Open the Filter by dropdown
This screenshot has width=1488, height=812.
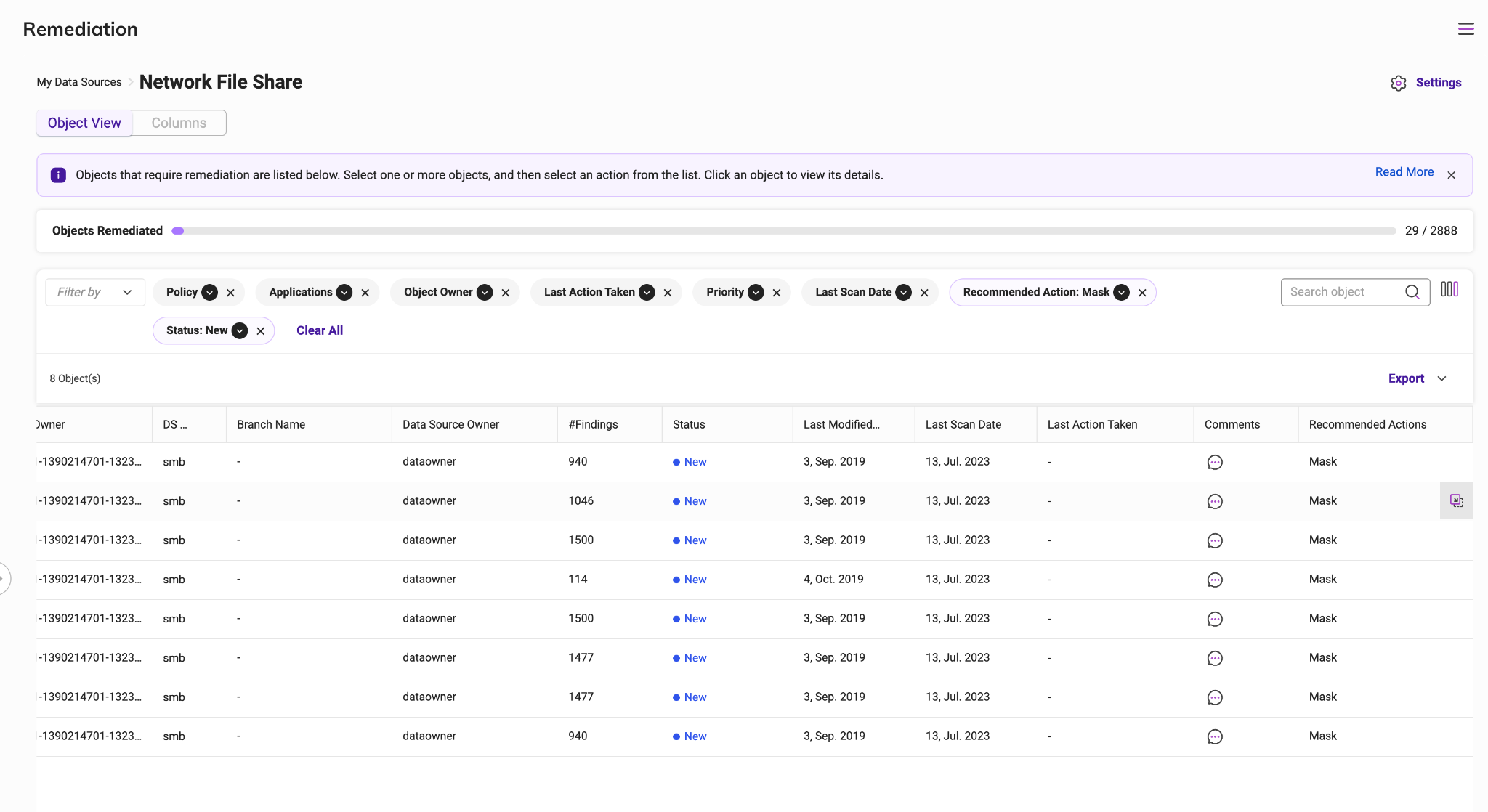tap(95, 292)
